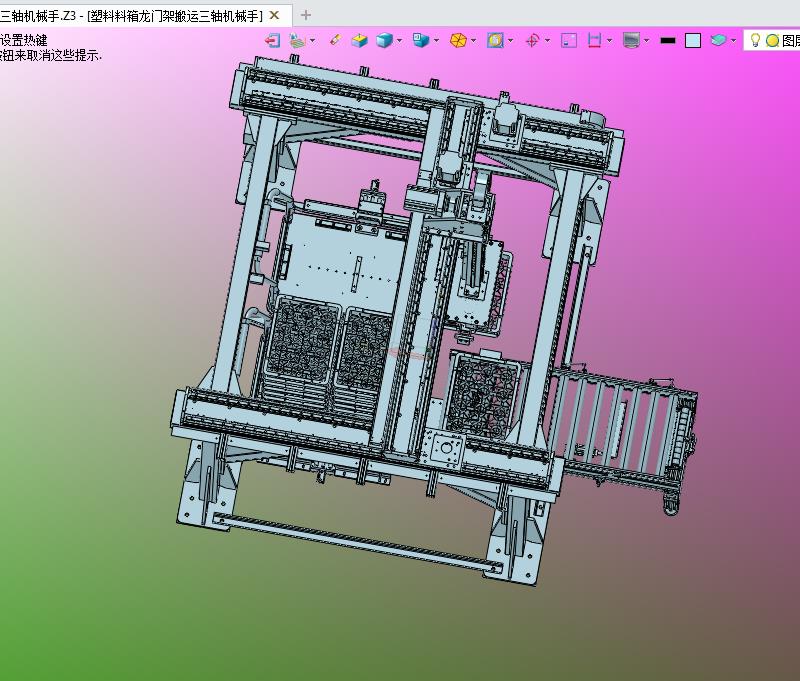800x681 pixels.
Task: Click the exit icon with red arrow
Action: (272, 40)
